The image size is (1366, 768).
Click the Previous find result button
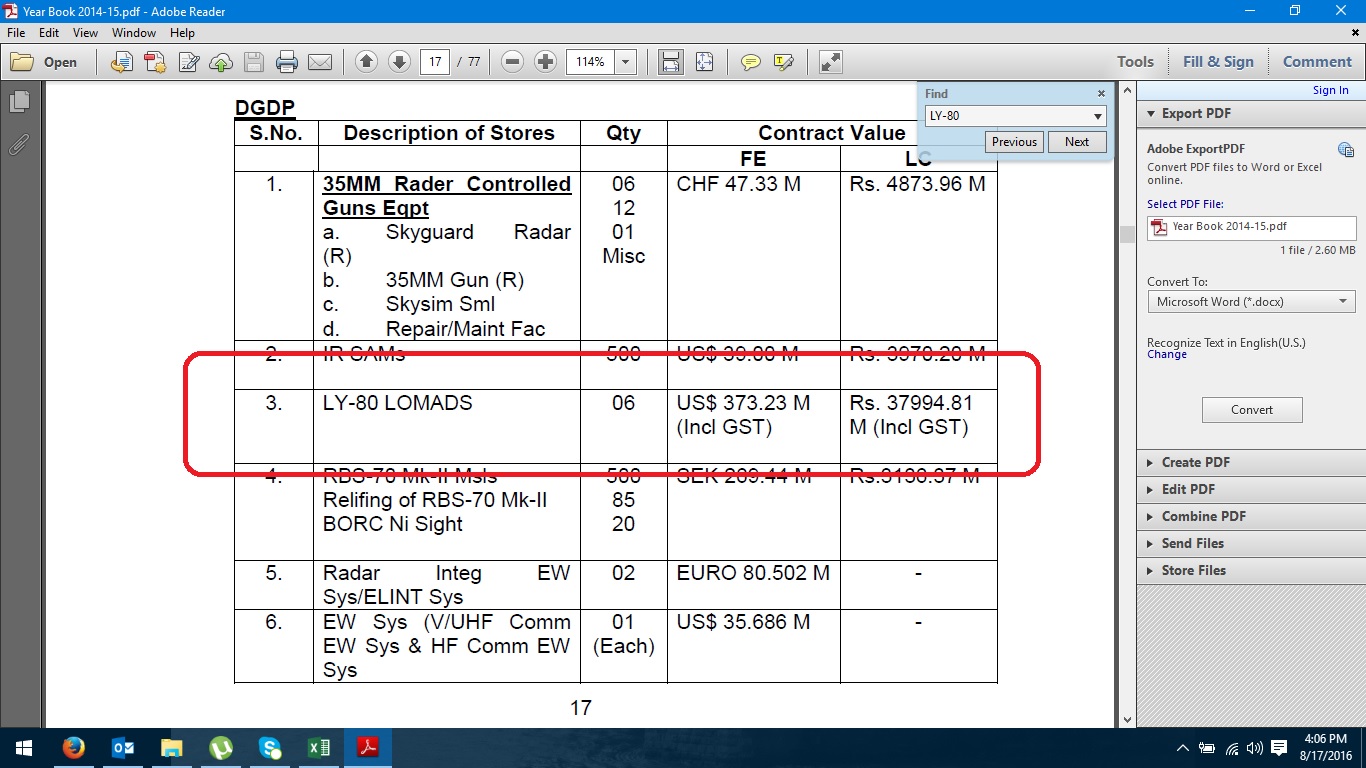[x=1014, y=142]
